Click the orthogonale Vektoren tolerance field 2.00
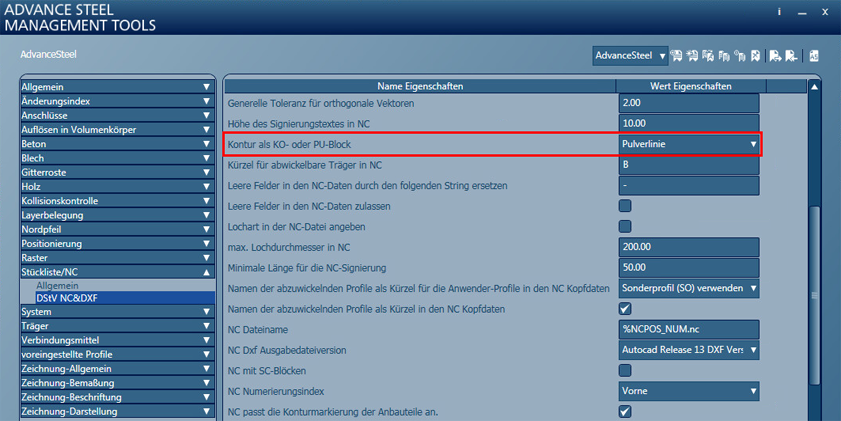This screenshot has height=421, width=841. (689, 103)
